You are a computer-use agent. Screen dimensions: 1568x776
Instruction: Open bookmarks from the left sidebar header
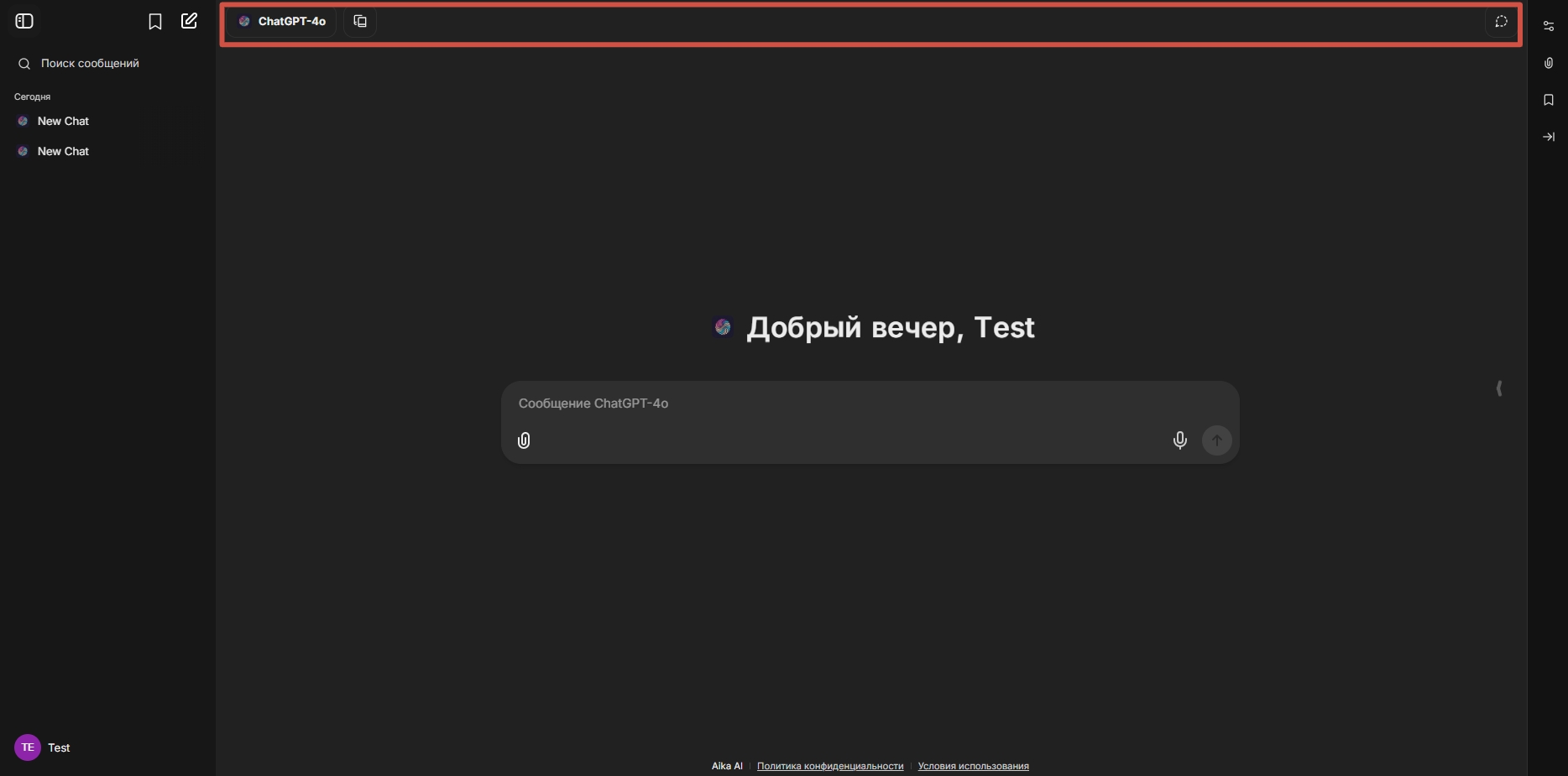[155, 22]
